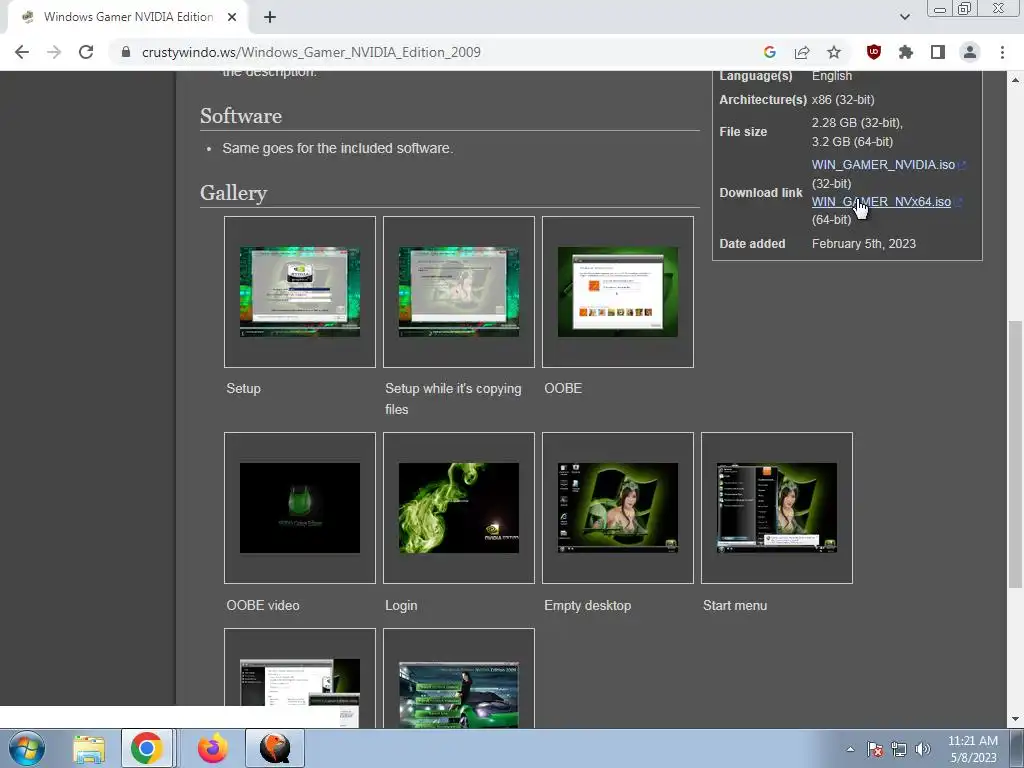Open the network status tray icon

pos(899,749)
